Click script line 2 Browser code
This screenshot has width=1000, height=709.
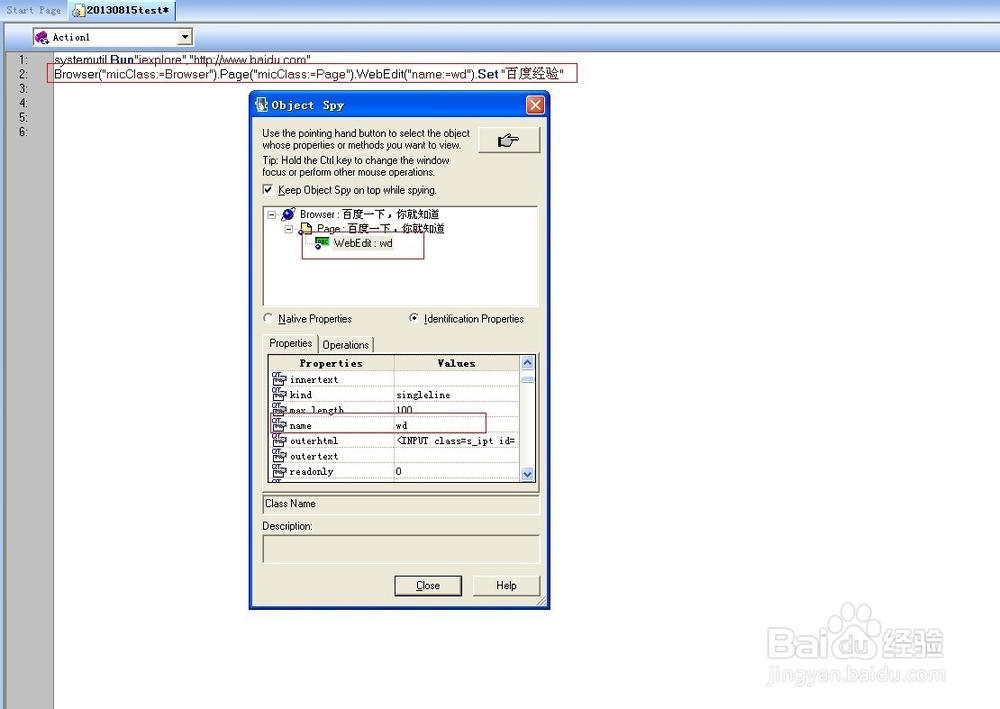[309, 74]
